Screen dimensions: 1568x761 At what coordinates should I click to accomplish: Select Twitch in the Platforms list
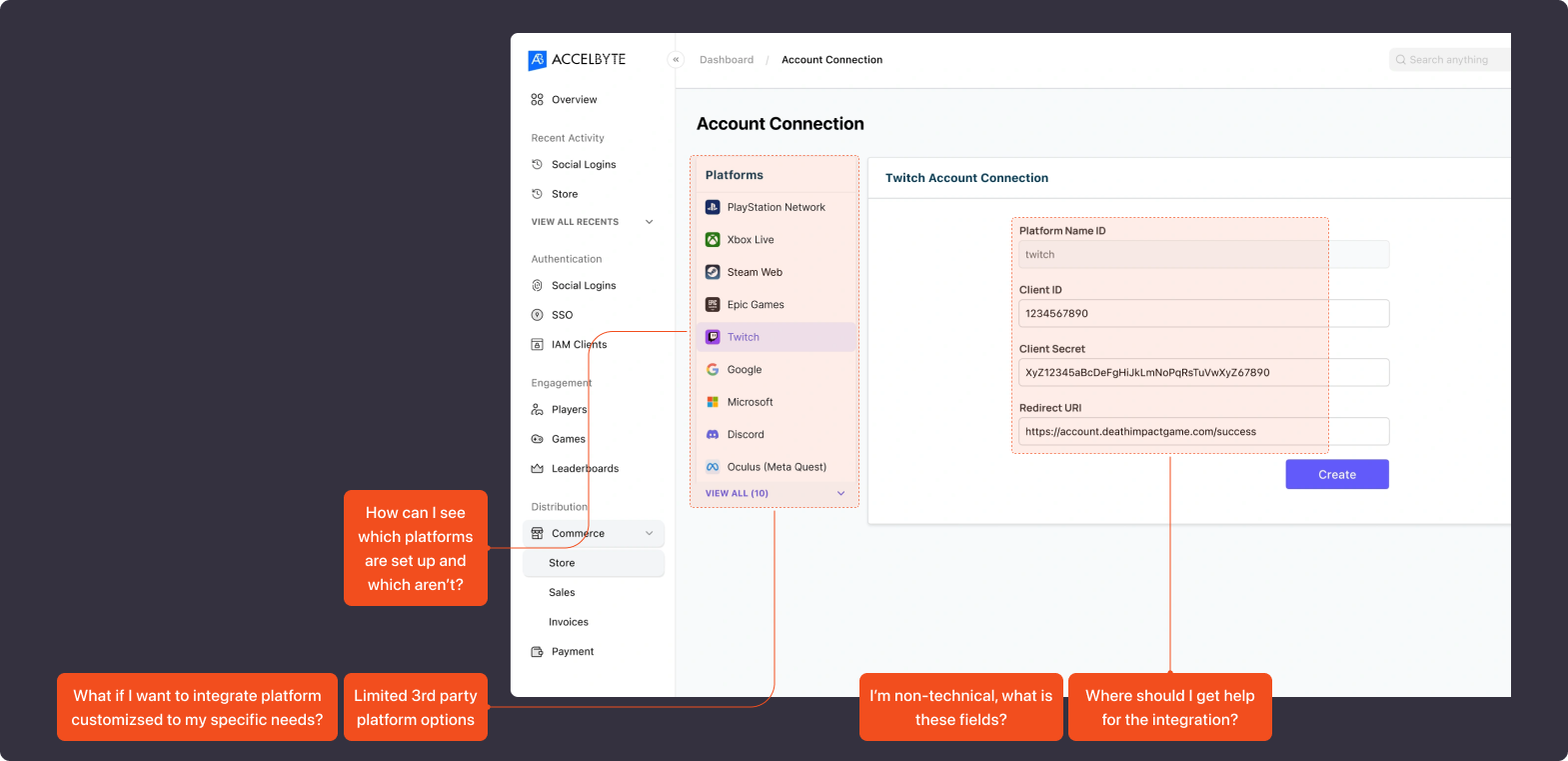pyautogui.click(x=776, y=337)
